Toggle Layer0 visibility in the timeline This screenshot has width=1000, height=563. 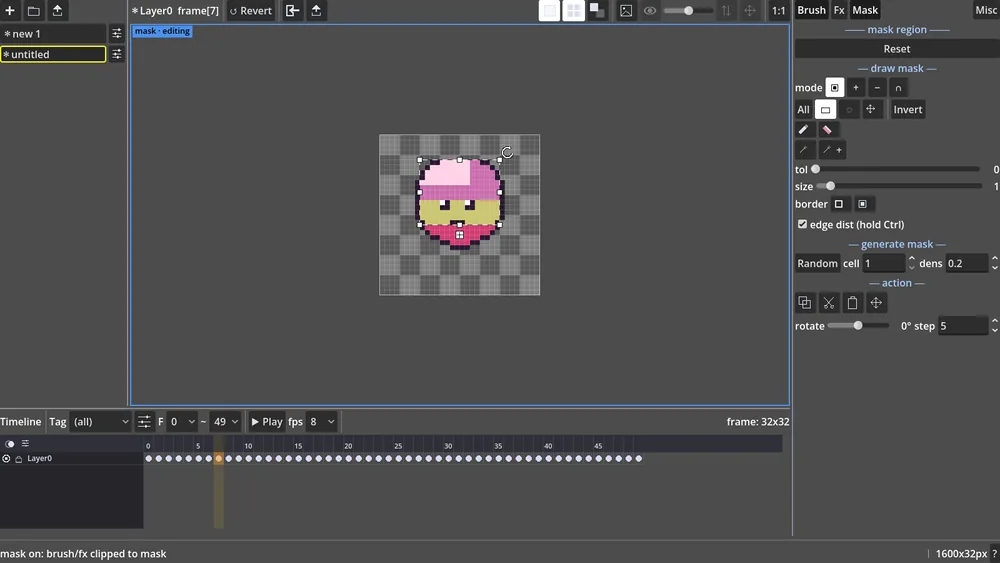[x=6, y=458]
